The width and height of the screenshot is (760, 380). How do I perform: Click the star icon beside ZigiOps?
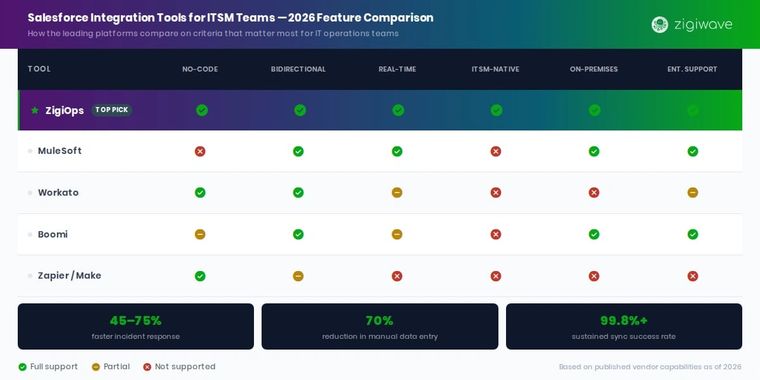35,111
